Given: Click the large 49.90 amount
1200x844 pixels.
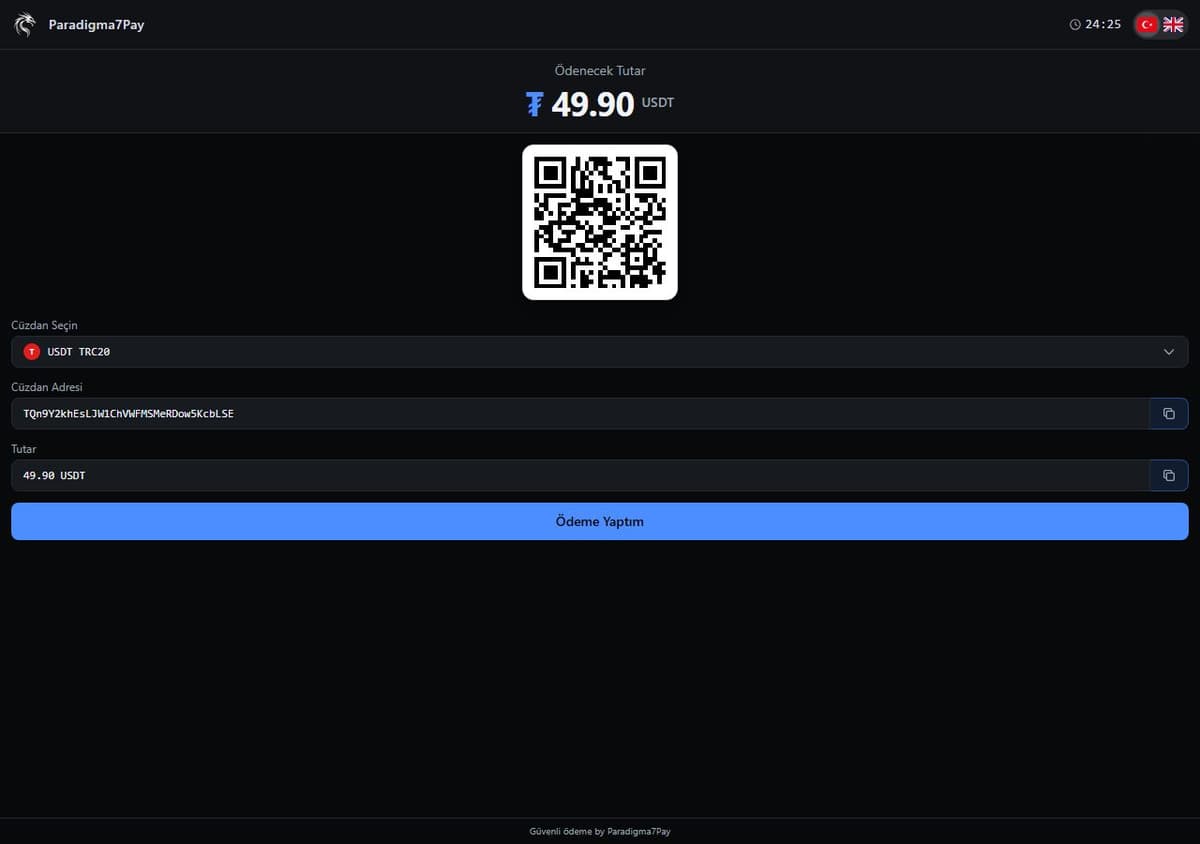Looking at the screenshot, I should coord(593,104).
